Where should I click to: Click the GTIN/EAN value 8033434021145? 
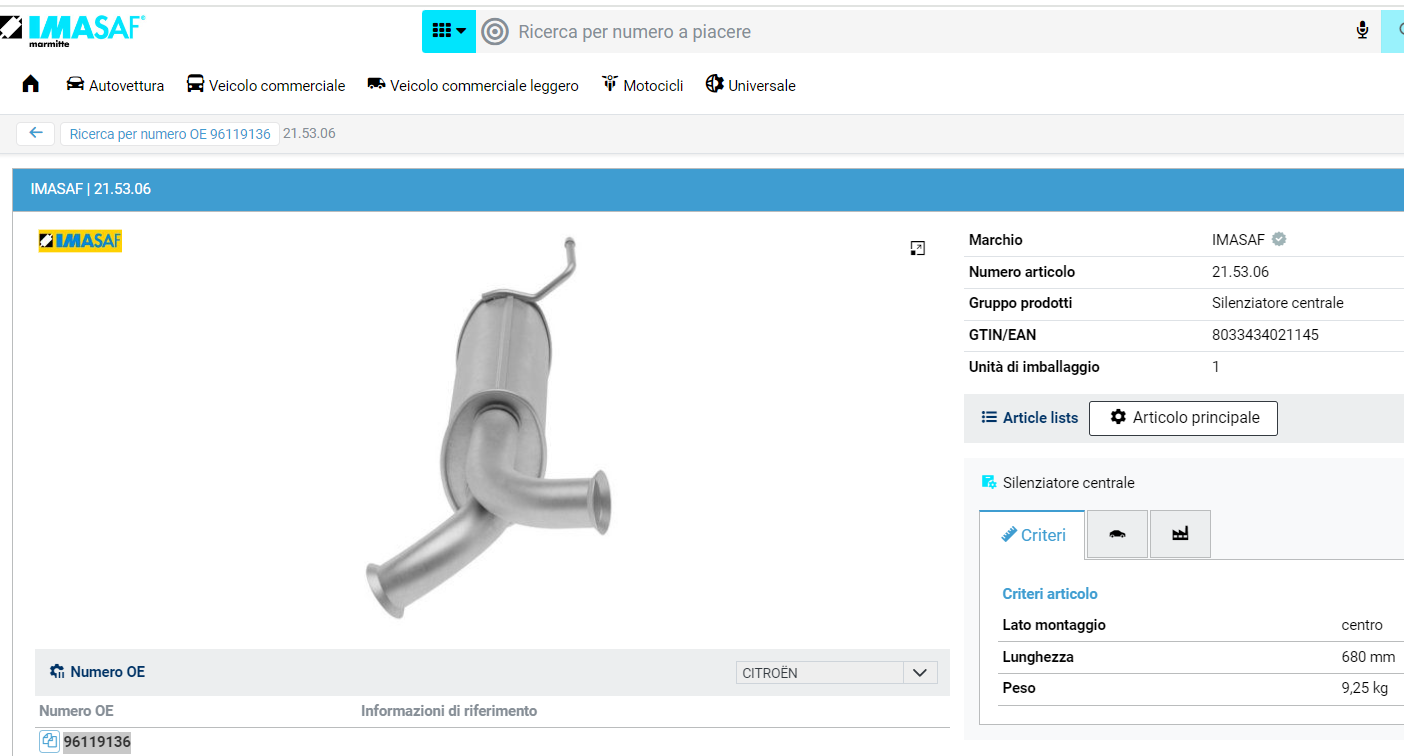coord(1265,335)
